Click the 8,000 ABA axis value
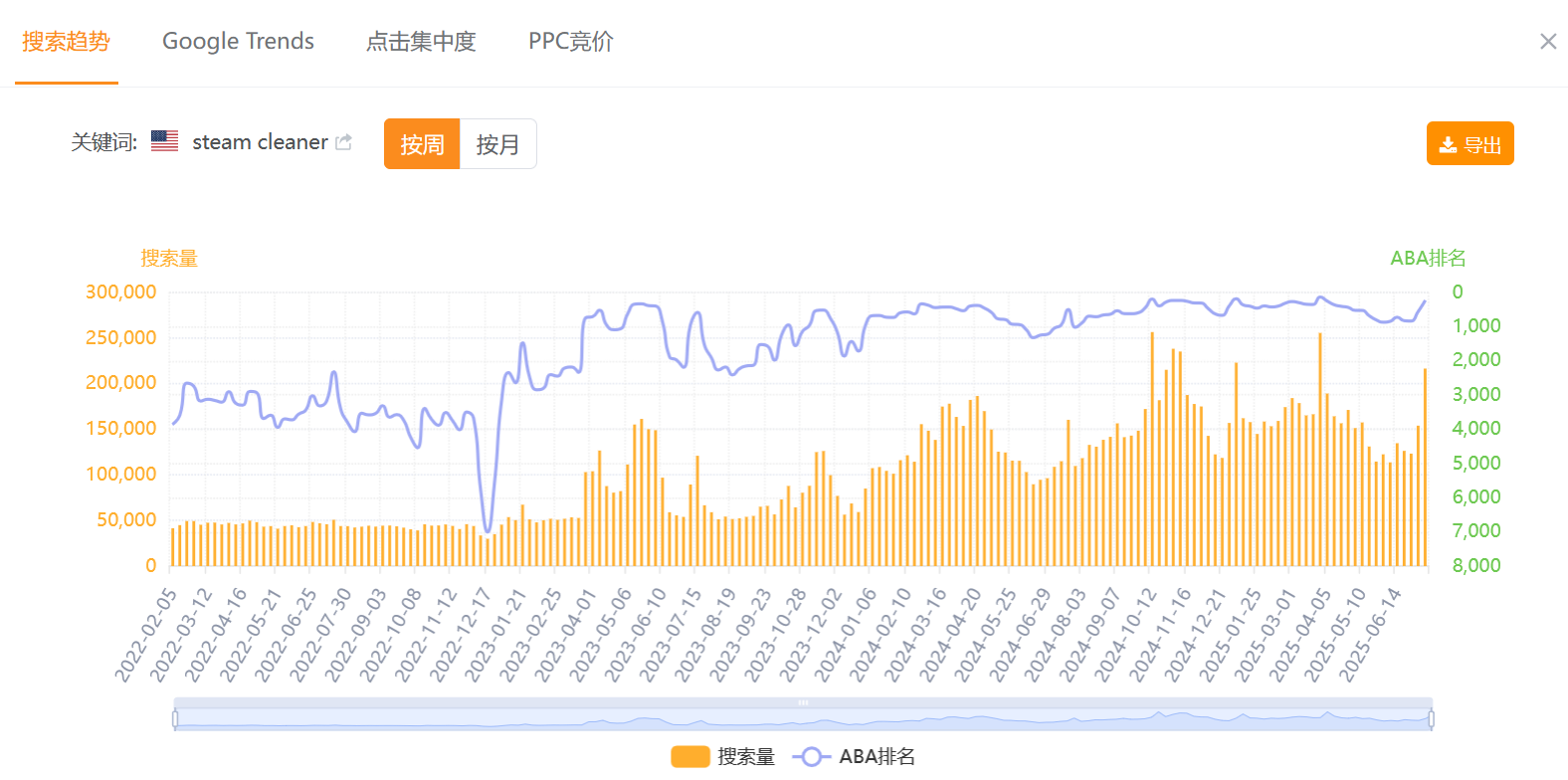 pos(1476,565)
